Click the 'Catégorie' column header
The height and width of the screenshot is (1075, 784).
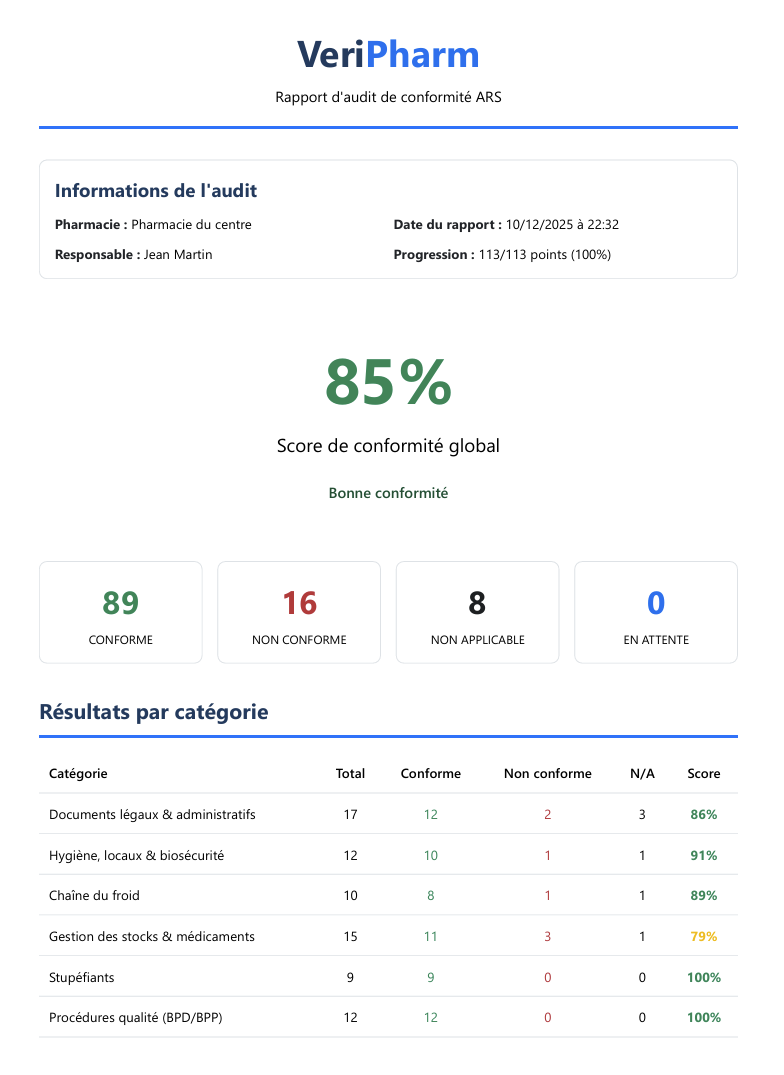[78, 773]
